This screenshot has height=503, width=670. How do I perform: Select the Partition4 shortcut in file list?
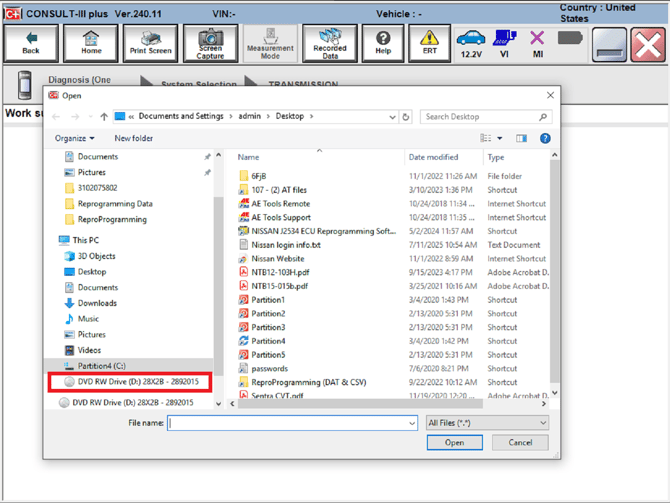[262, 341]
